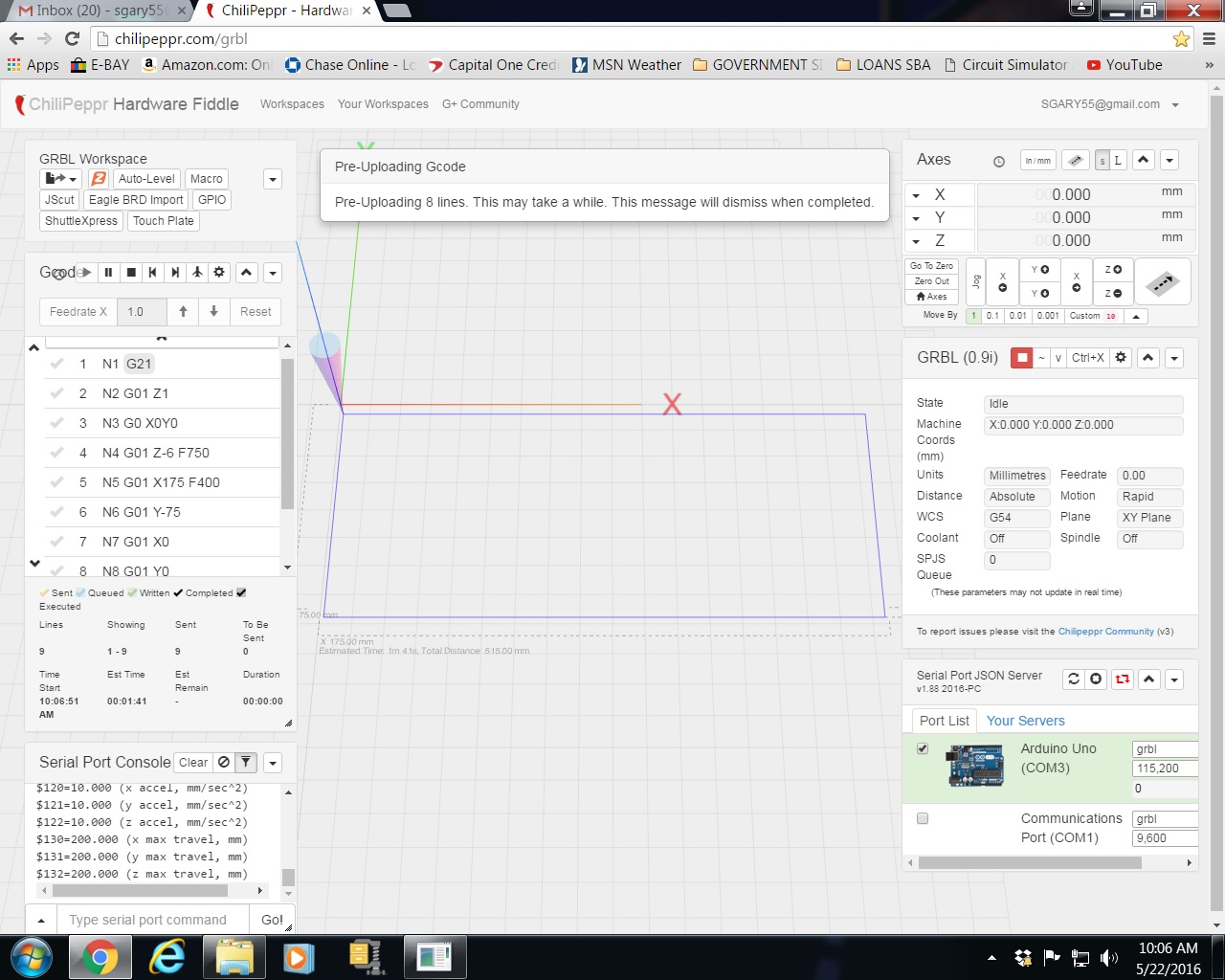Click the console filter funnel icon
Screen dimensions: 1225x980
click(x=246, y=763)
